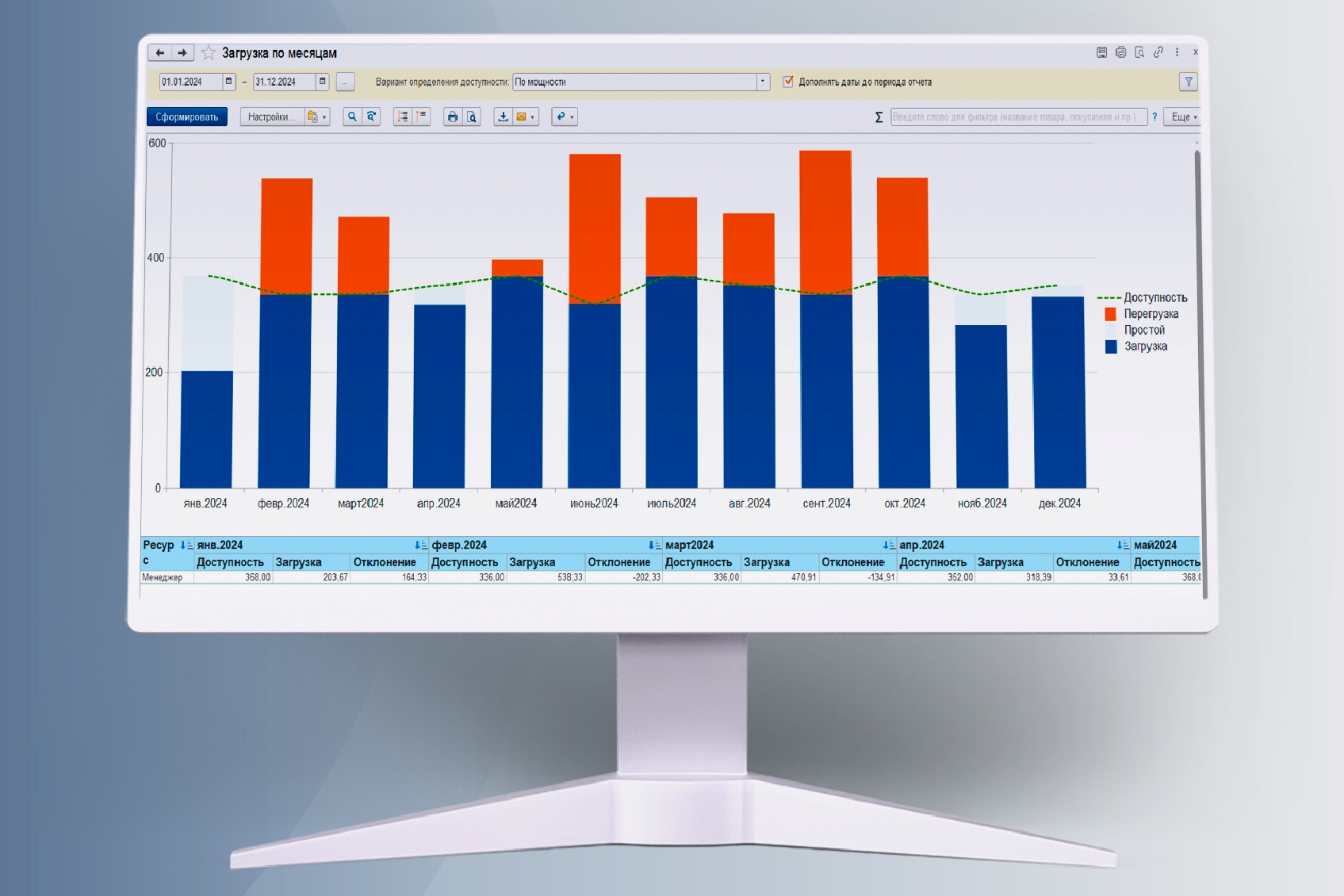Image resolution: width=1344 pixels, height=896 pixels.
Task: Click the filter word search input field
Action: point(1017,117)
